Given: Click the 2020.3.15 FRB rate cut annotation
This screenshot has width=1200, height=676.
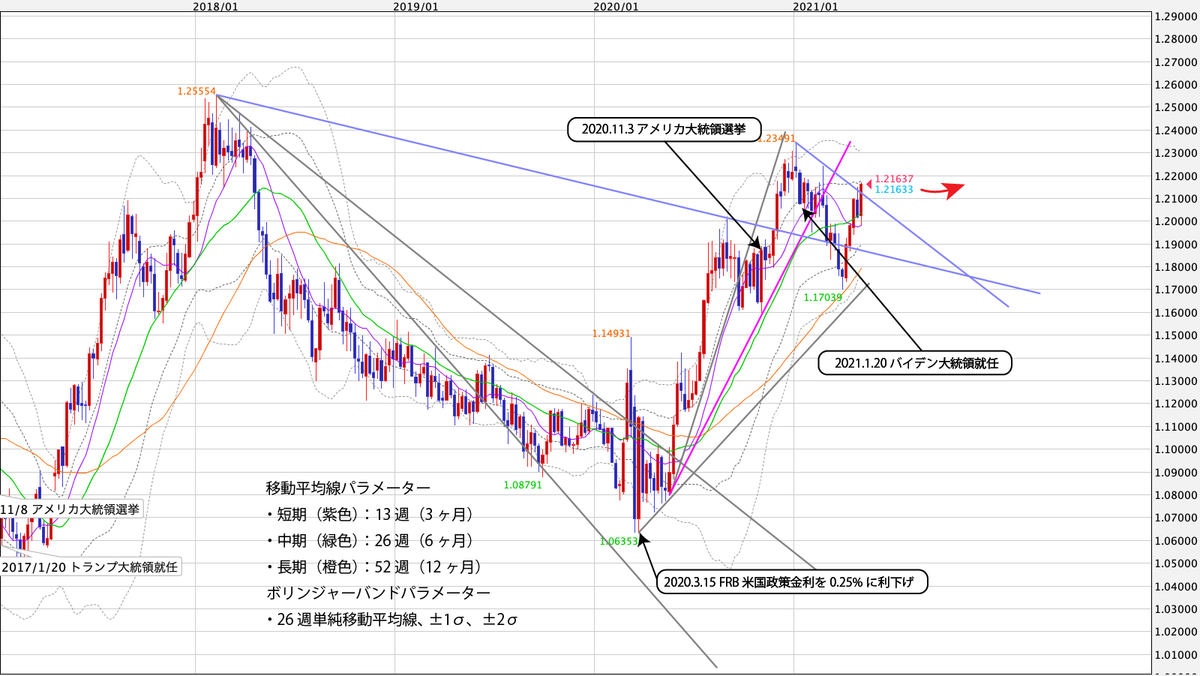Looking at the screenshot, I should (x=794, y=582).
